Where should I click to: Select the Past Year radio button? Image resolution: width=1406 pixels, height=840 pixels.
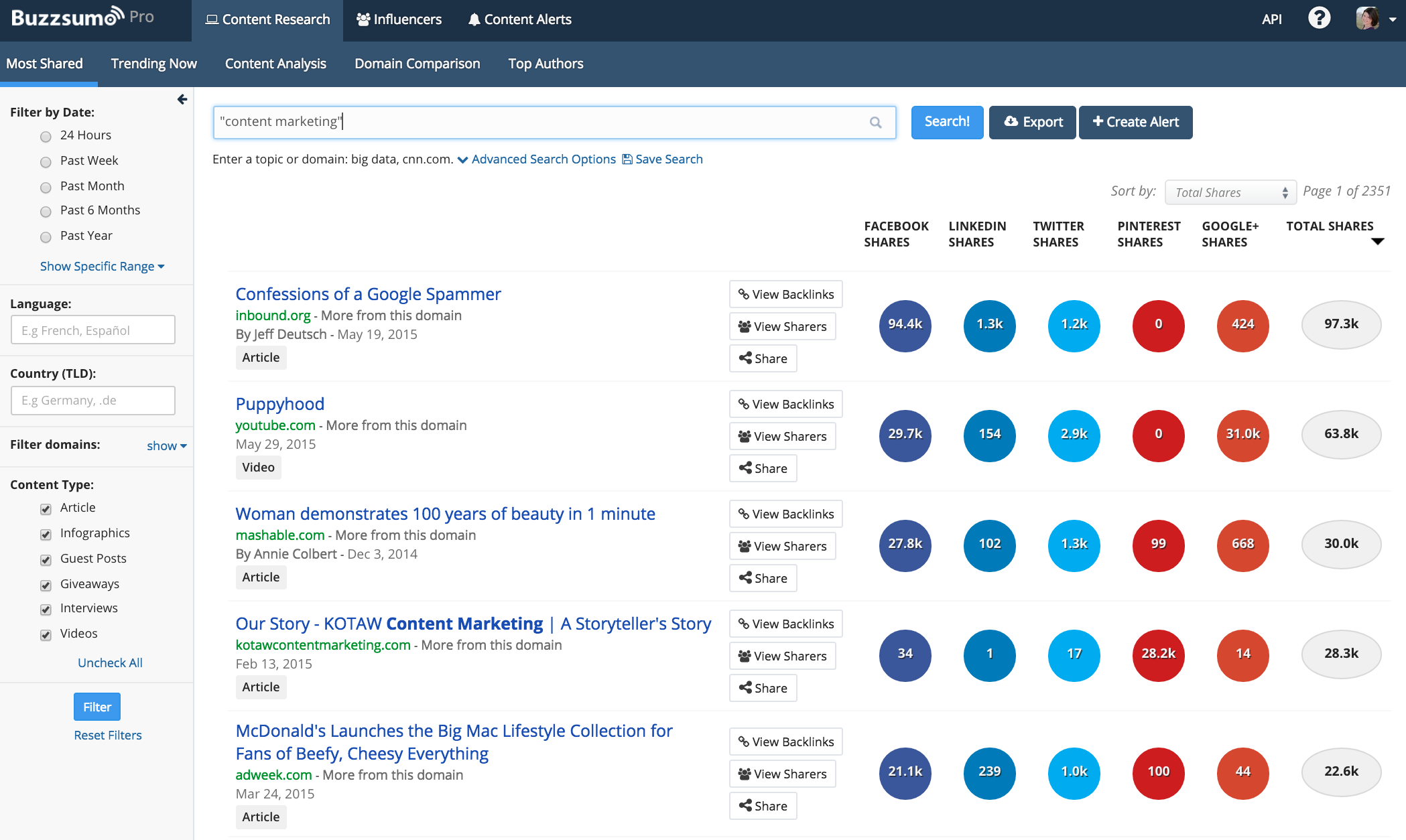tap(46, 237)
